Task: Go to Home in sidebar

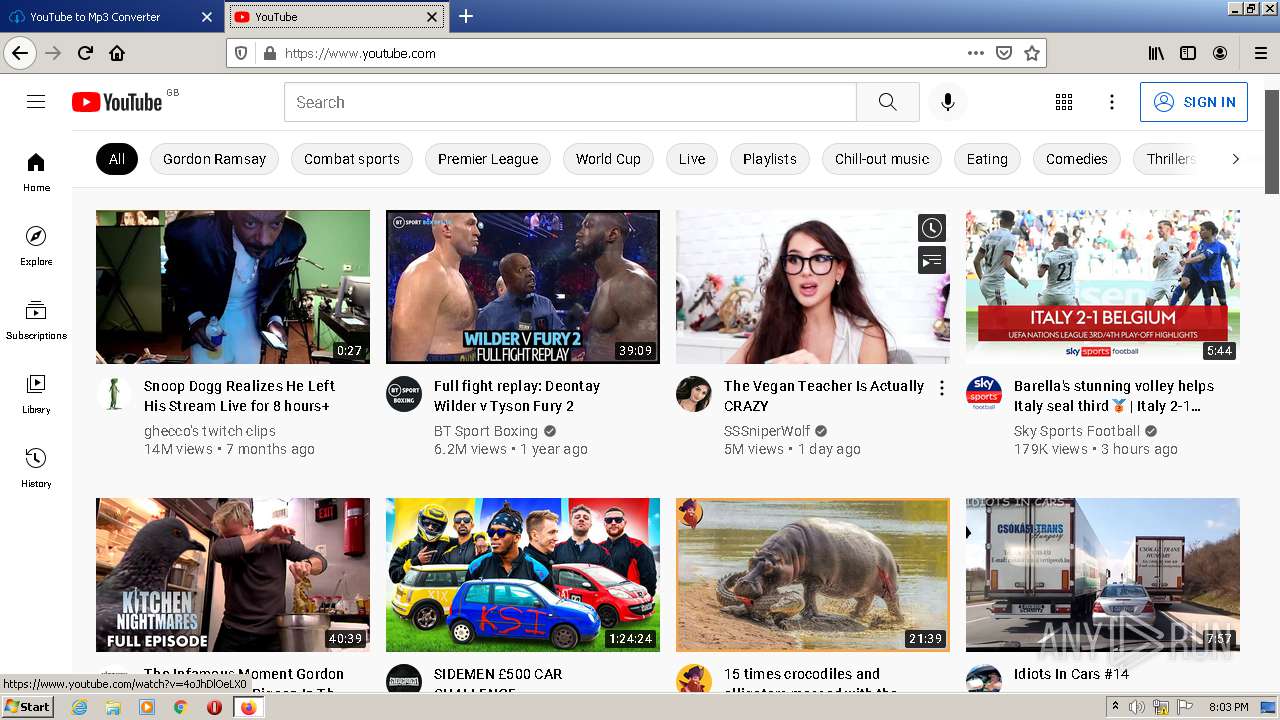Action: [x=36, y=172]
